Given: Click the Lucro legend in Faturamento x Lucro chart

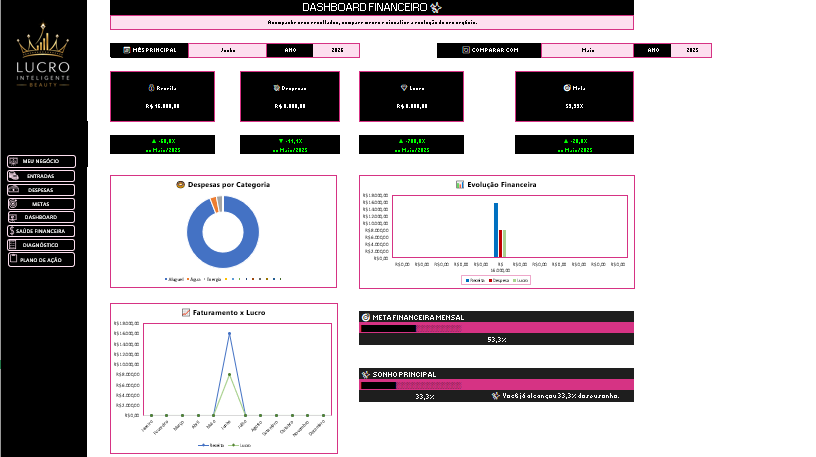Looking at the screenshot, I should 241,445.
